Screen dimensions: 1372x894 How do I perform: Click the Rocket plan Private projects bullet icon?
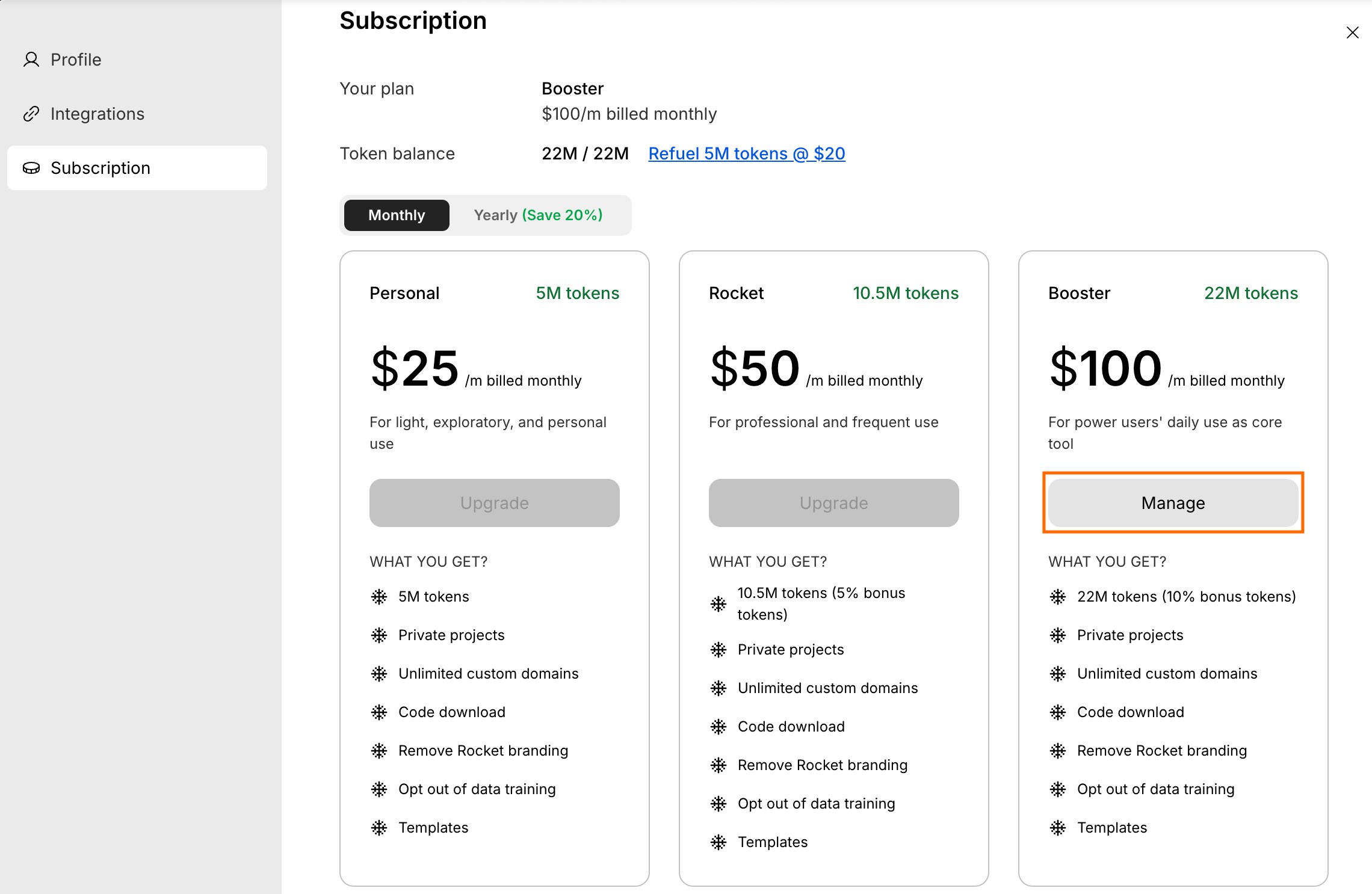point(718,650)
